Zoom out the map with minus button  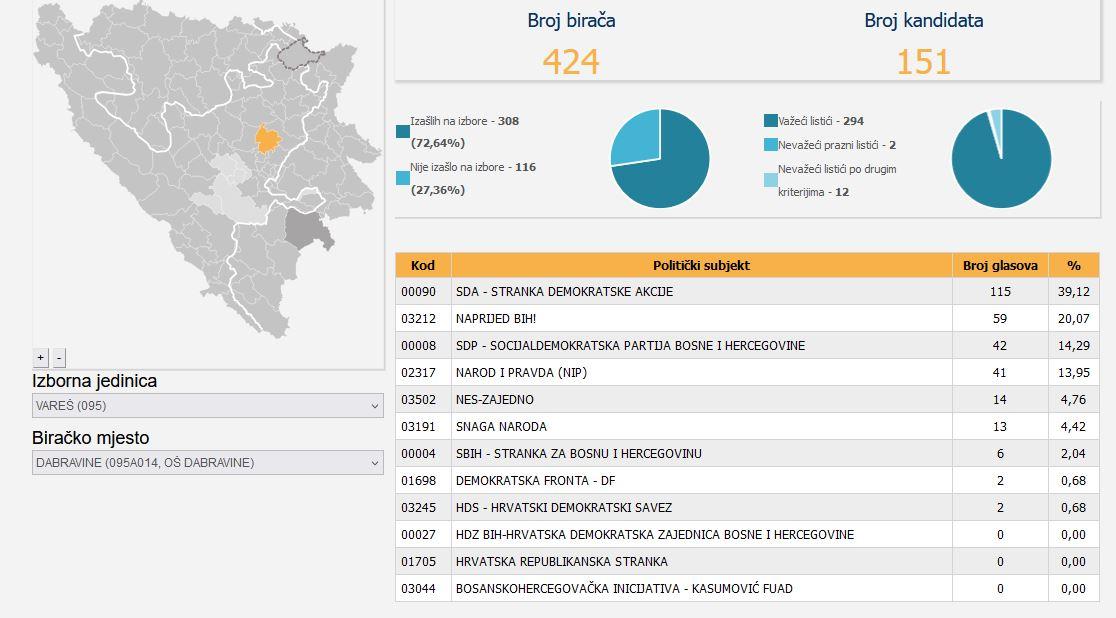click(59, 357)
